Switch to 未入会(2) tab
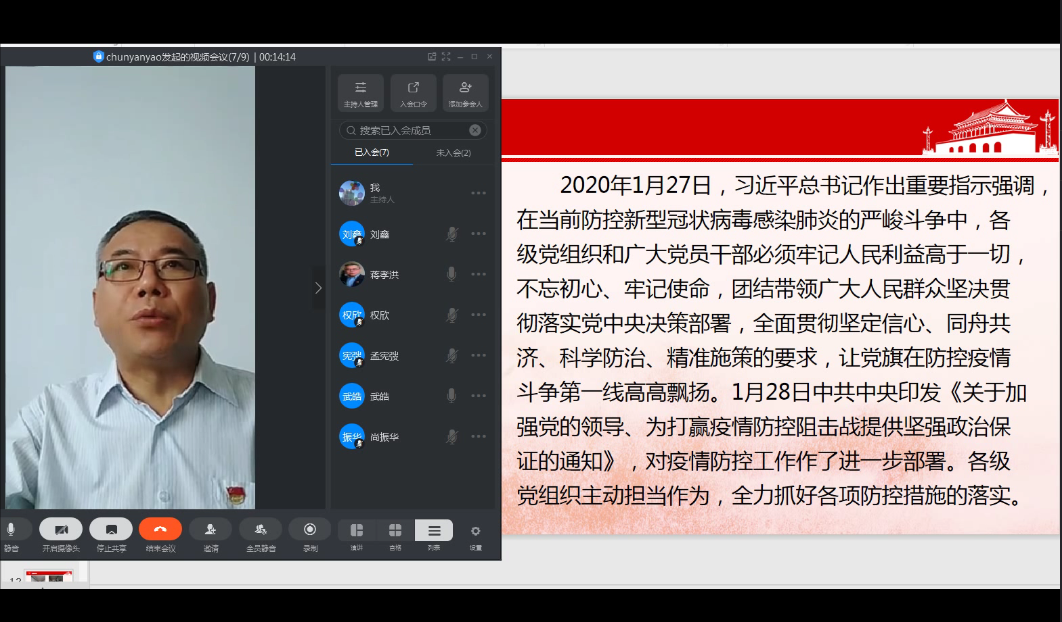The image size is (1062, 622). point(453,153)
